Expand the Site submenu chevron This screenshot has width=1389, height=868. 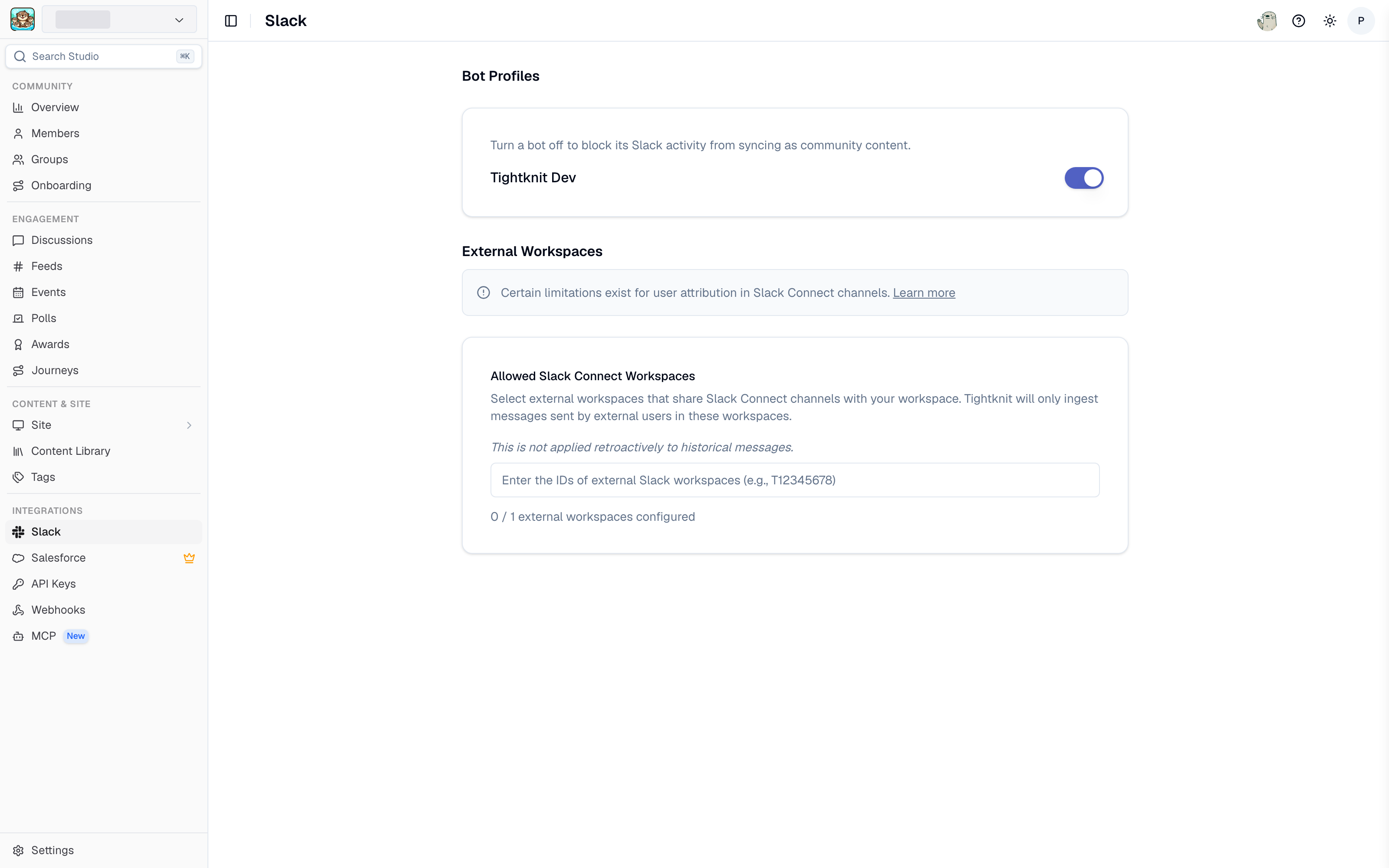tap(189, 425)
